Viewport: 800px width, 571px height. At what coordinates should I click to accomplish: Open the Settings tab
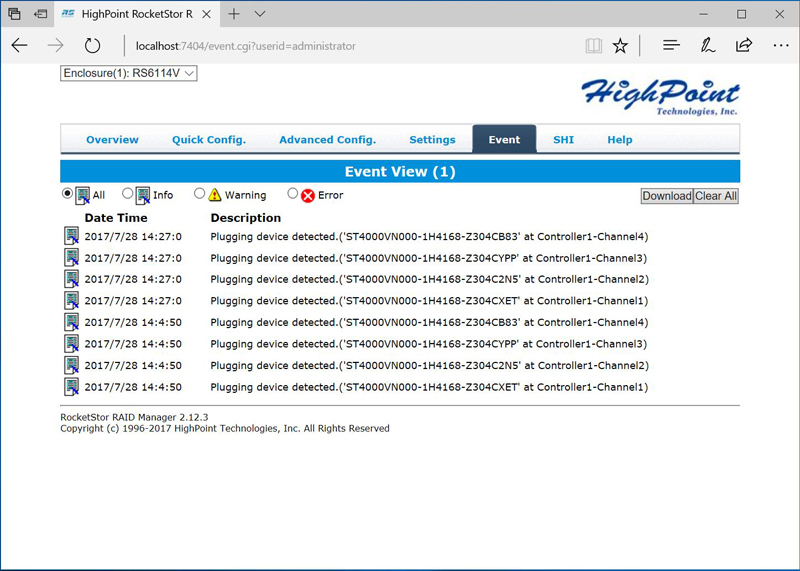432,140
